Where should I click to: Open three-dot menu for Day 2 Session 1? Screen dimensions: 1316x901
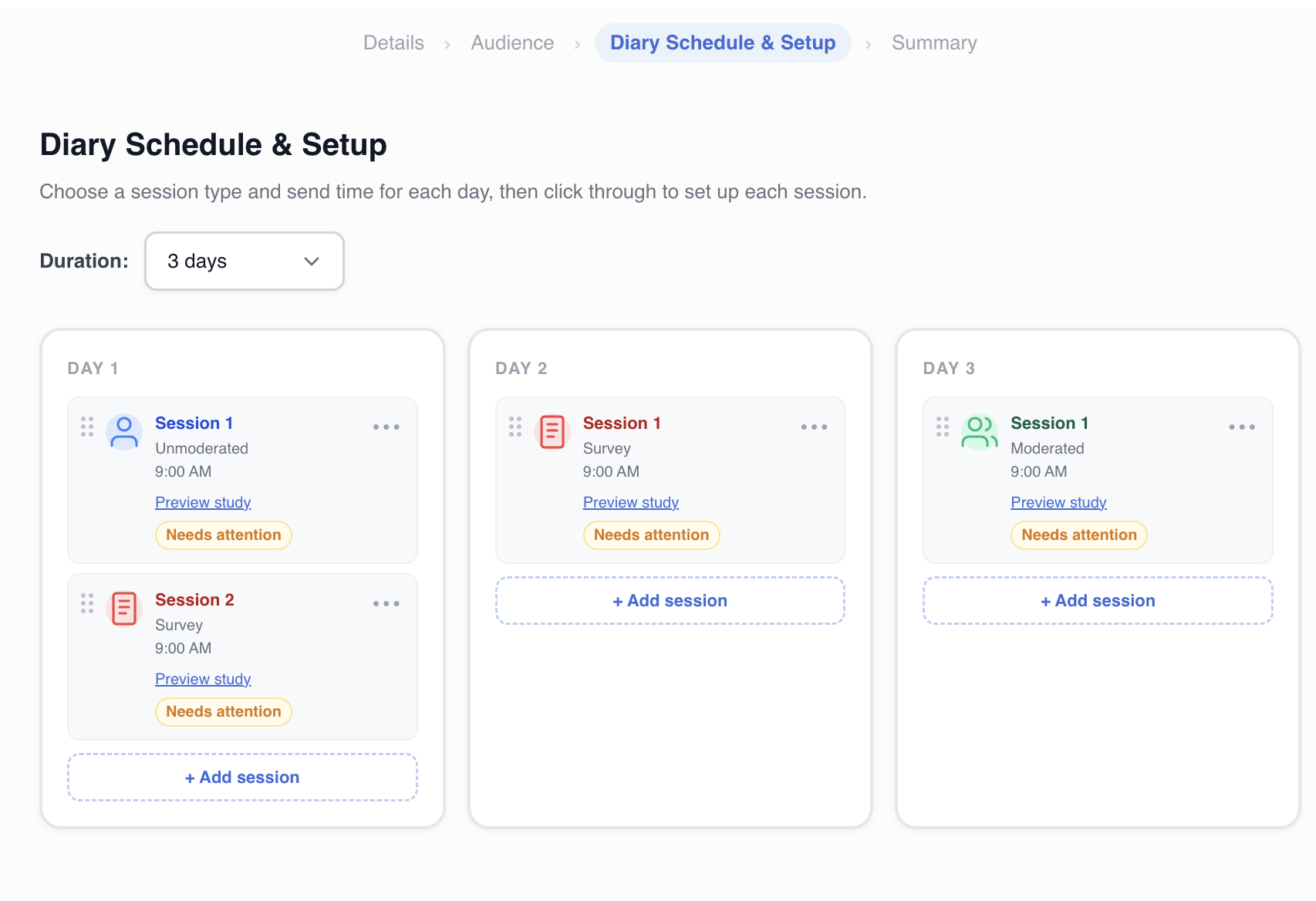pos(814,427)
